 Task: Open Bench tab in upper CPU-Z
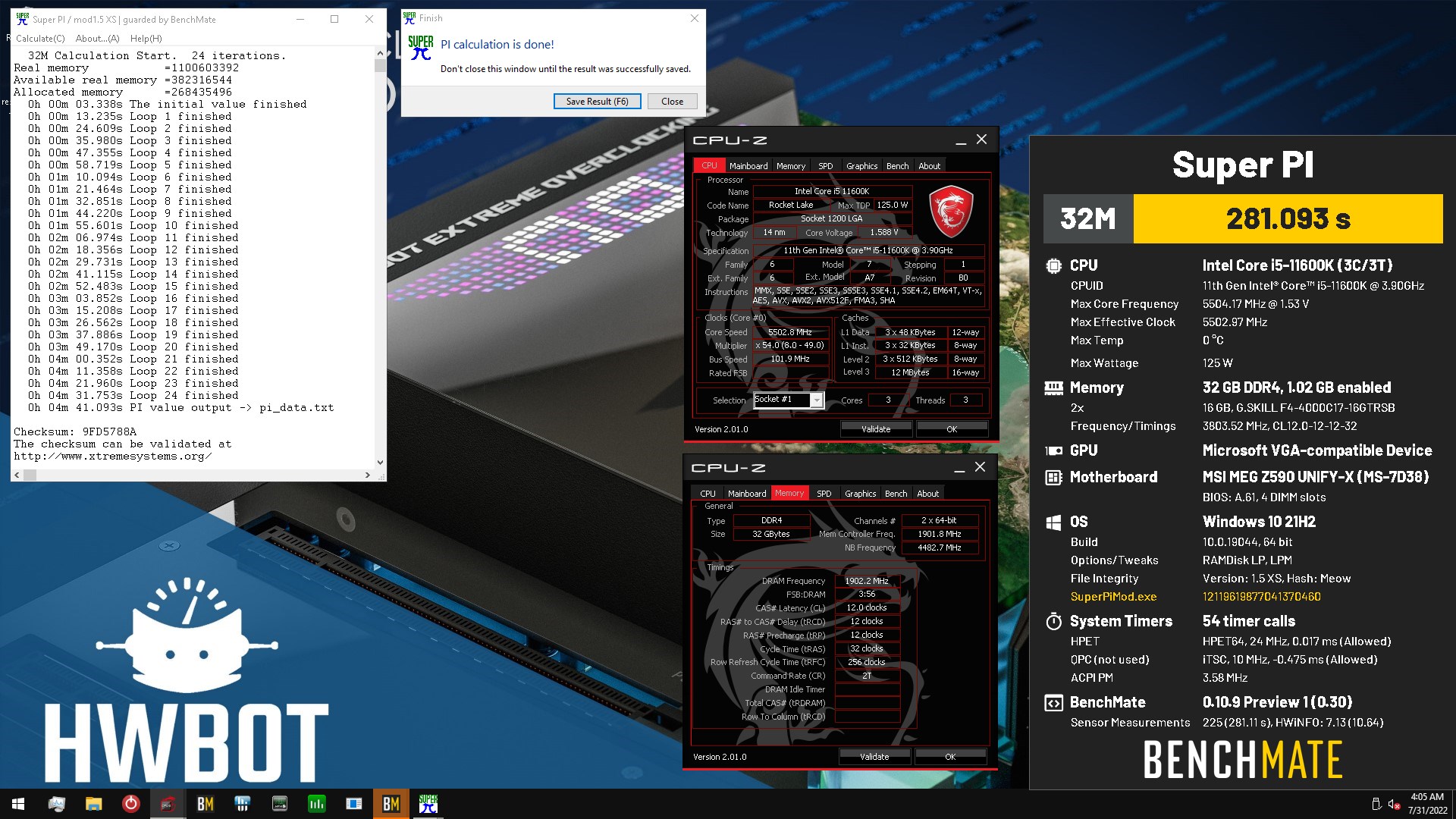[x=897, y=166]
